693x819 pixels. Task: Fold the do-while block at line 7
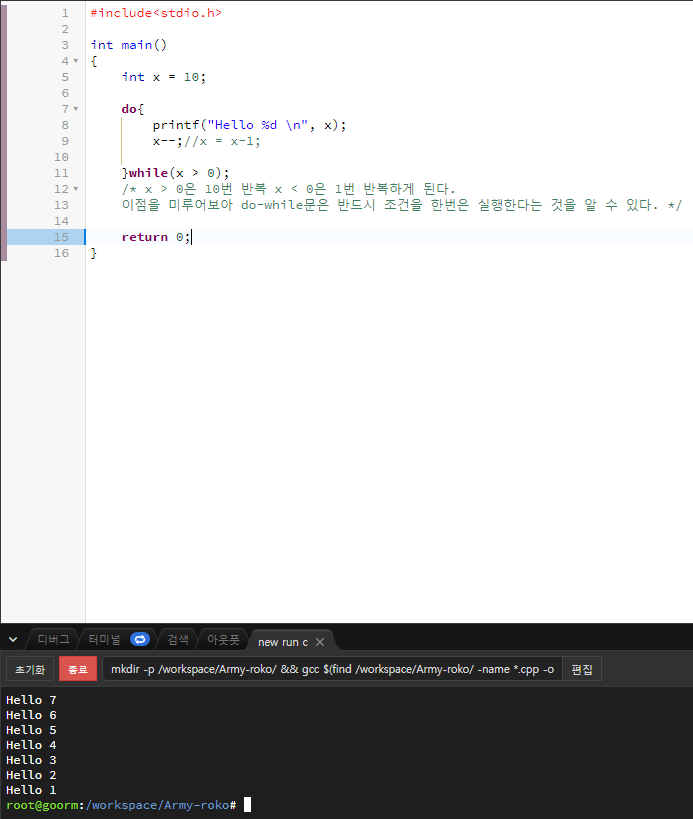(x=76, y=109)
